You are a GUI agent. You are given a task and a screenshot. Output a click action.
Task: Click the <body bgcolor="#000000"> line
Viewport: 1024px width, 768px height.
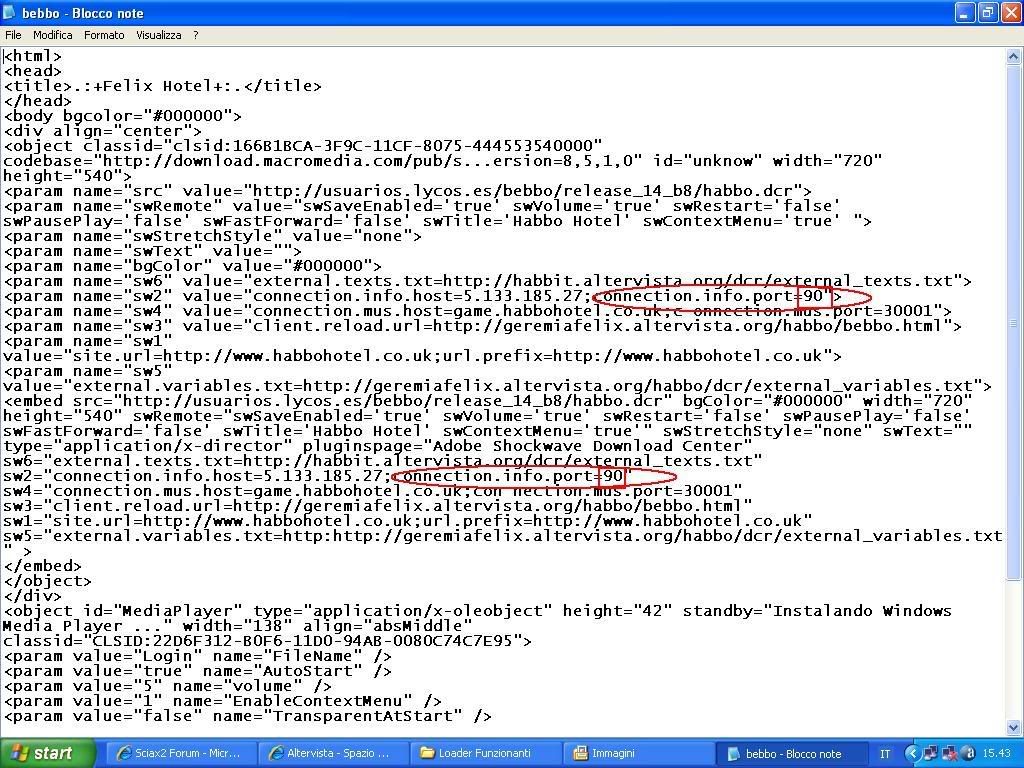click(123, 116)
